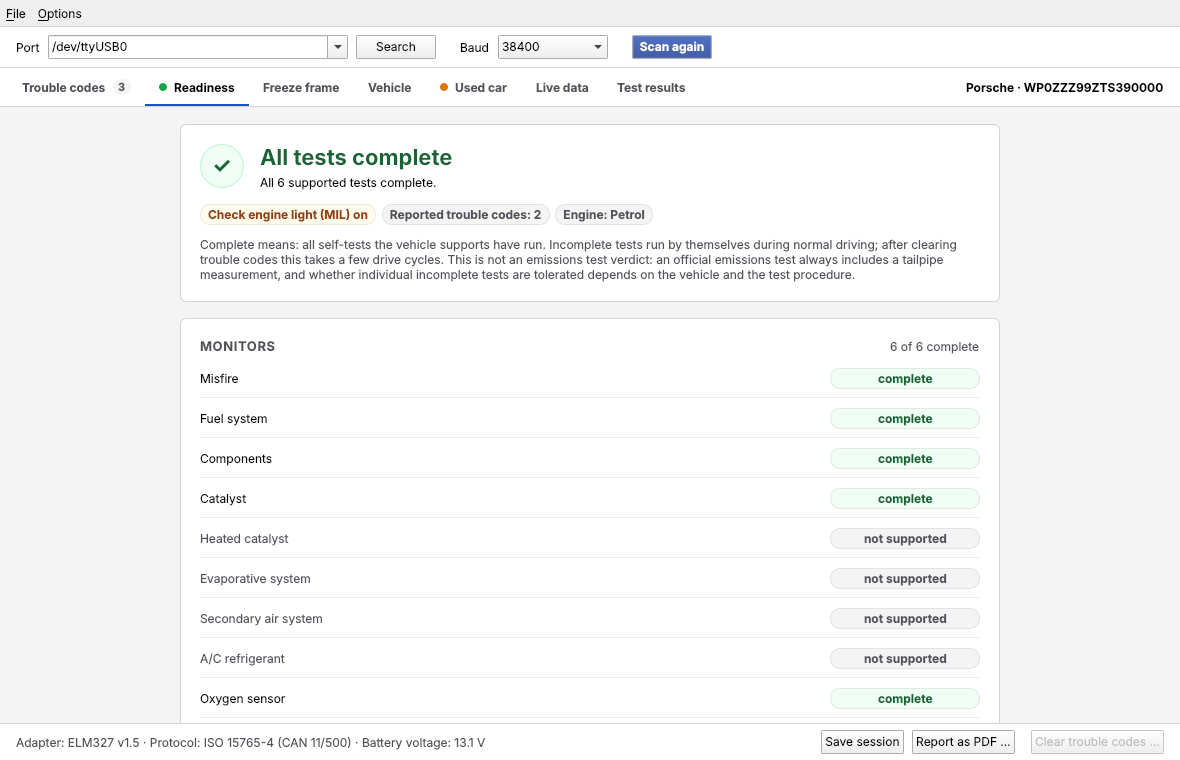The image size is (1180, 760).
Task: Click Report as PDF
Action: (x=963, y=742)
